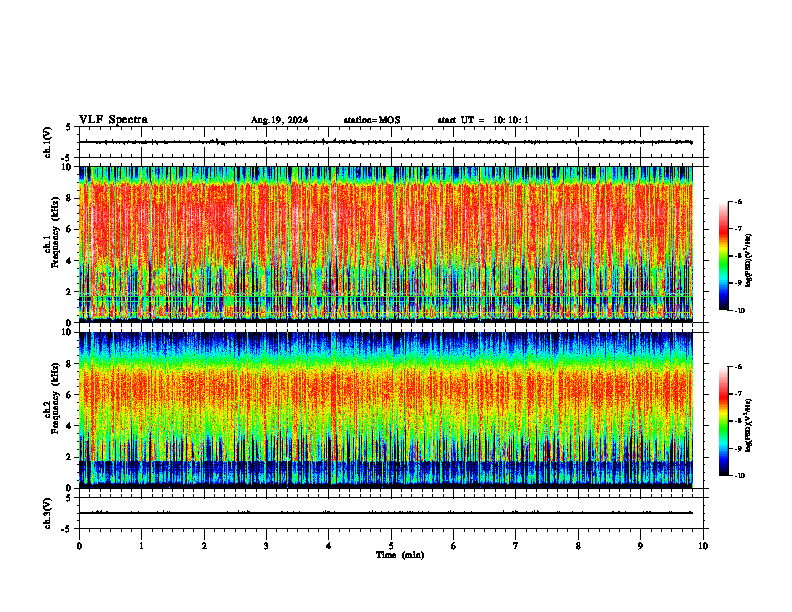Screen dimensions: 792x612
Task: Click the "-10" tick on ch.1 colorbar
Action: (x=740, y=311)
